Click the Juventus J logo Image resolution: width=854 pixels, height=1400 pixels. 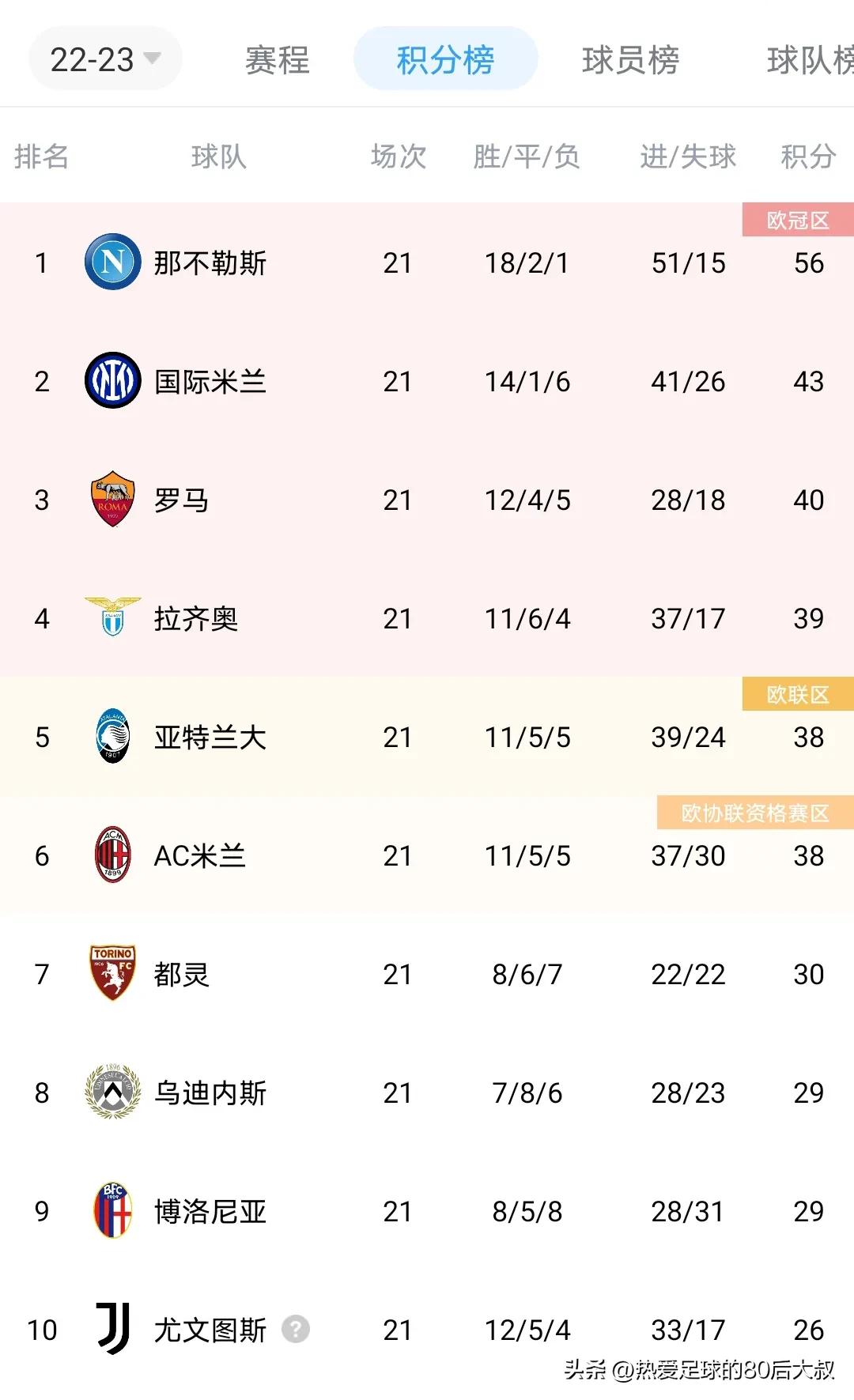[112, 1329]
